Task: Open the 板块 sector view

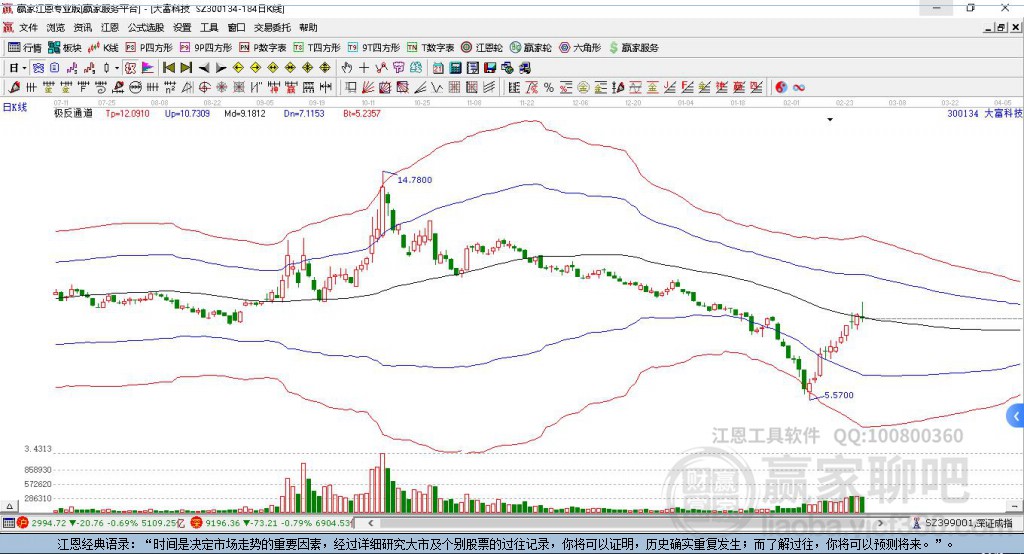Action: [x=64, y=48]
